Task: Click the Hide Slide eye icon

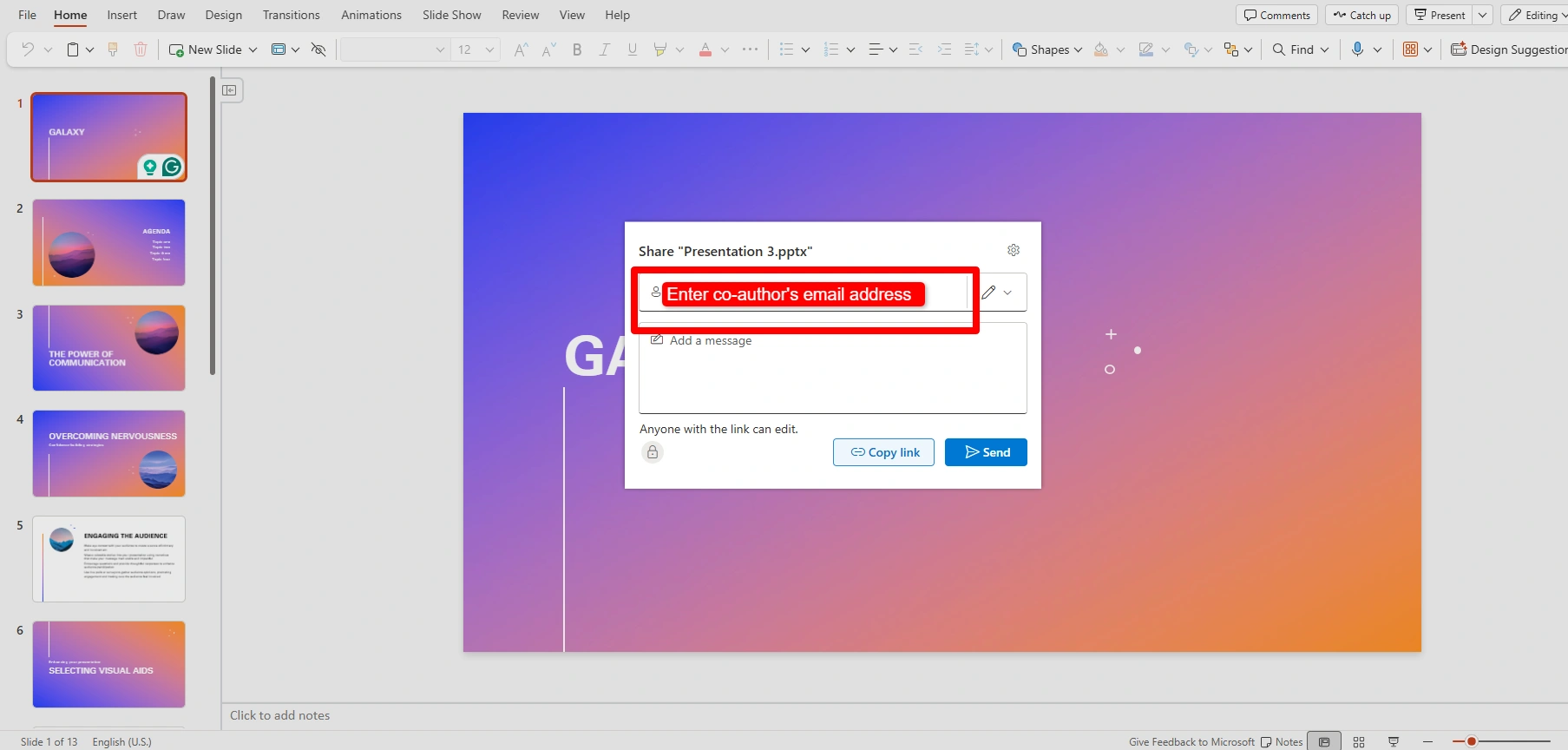Action: tap(318, 49)
